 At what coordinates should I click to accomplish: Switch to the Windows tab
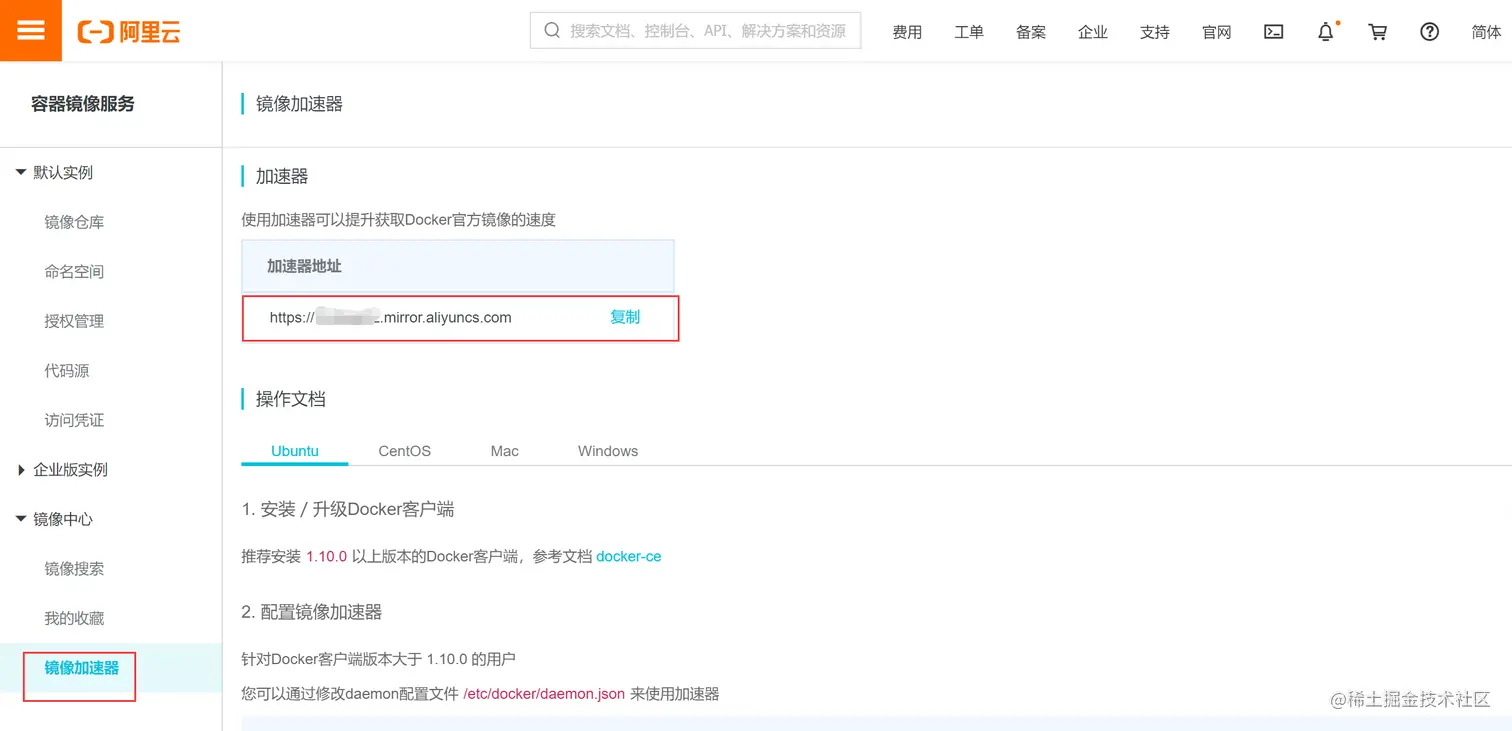tap(608, 451)
